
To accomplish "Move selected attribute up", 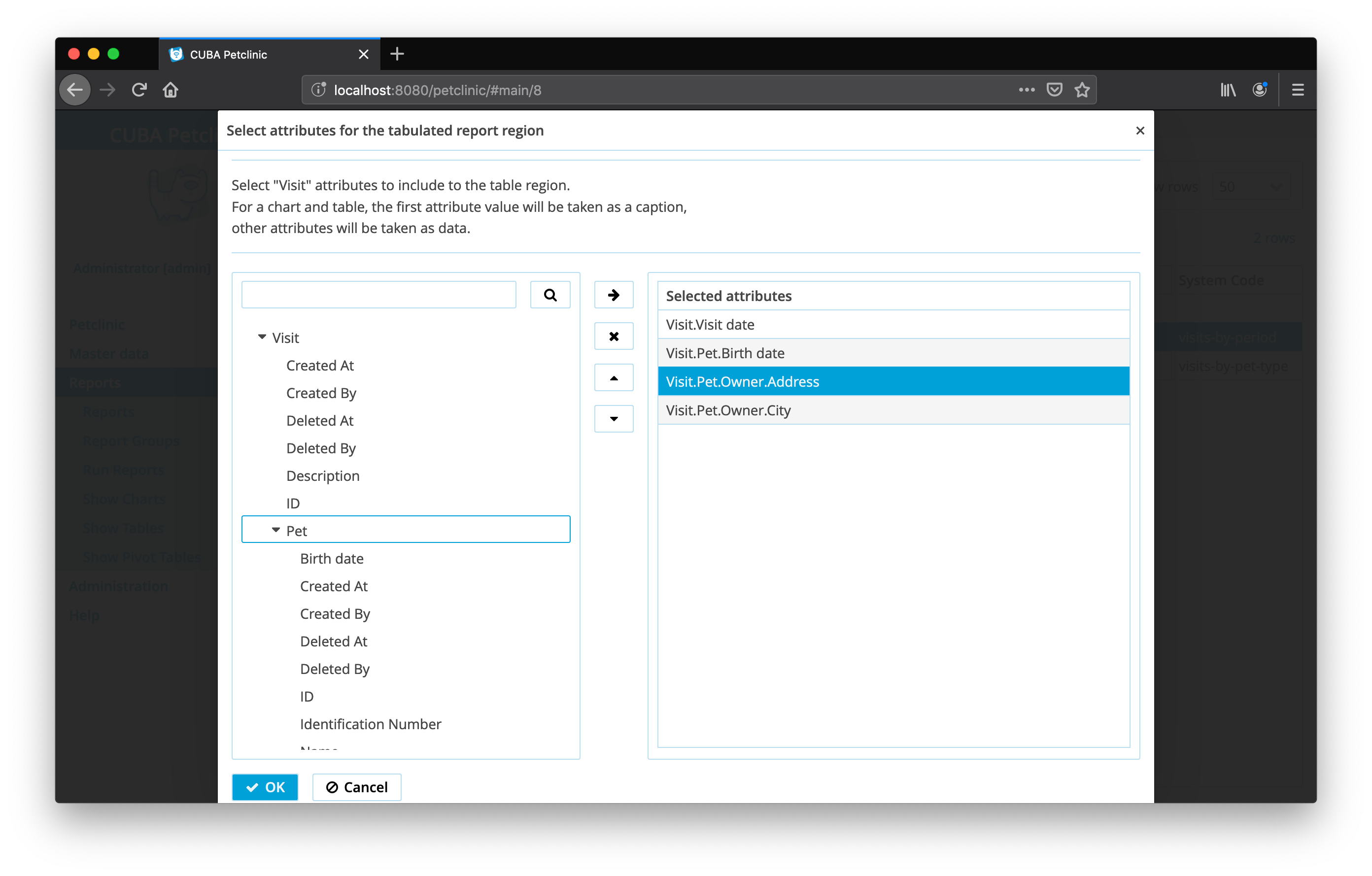I will tap(613, 377).
